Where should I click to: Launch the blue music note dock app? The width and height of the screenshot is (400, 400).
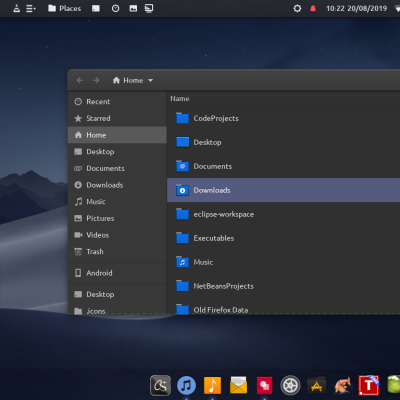(186, 385)
